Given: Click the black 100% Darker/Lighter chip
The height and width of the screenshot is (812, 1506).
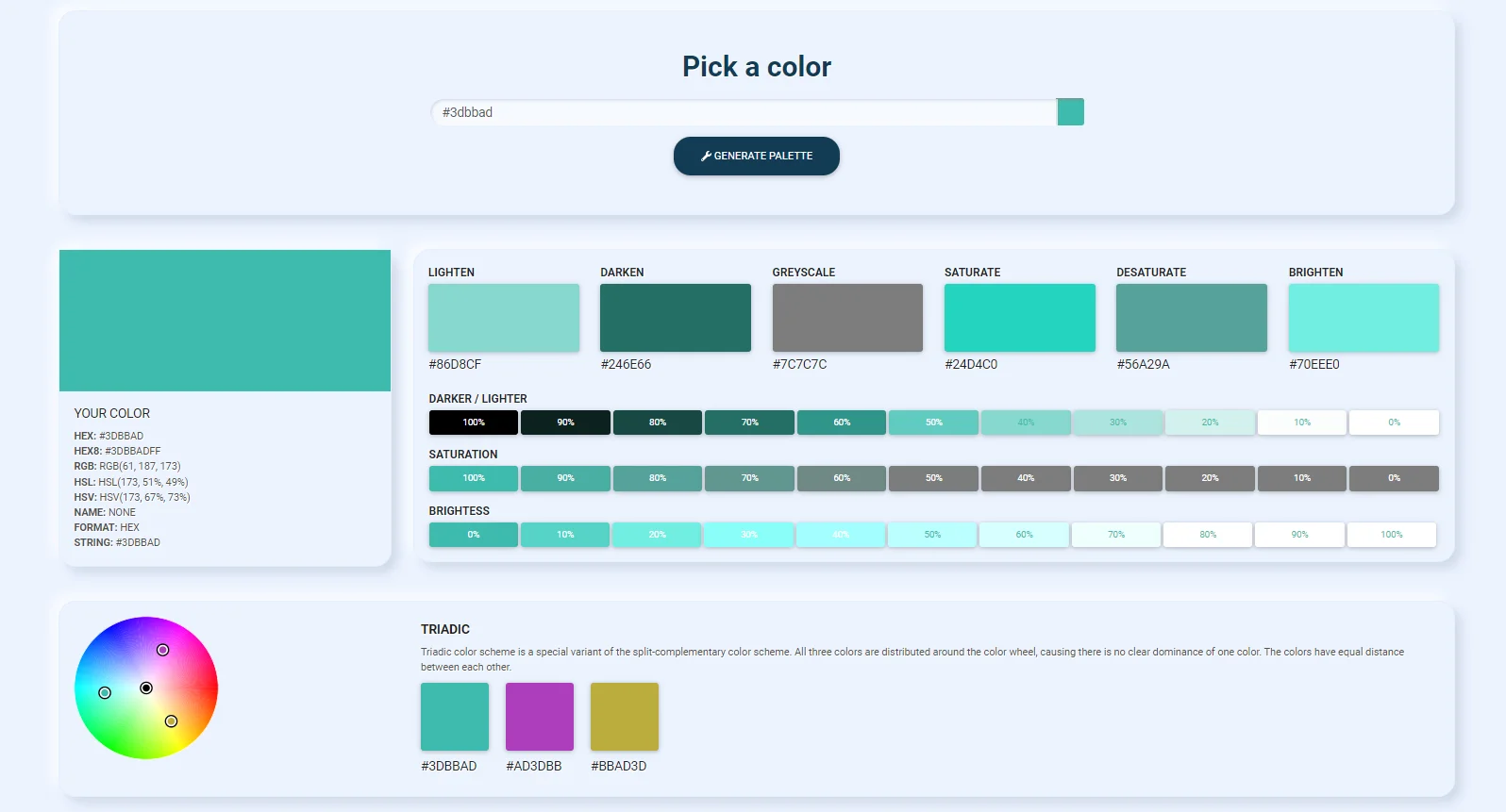Looking at the screenshot, I should tap(474, 423).
